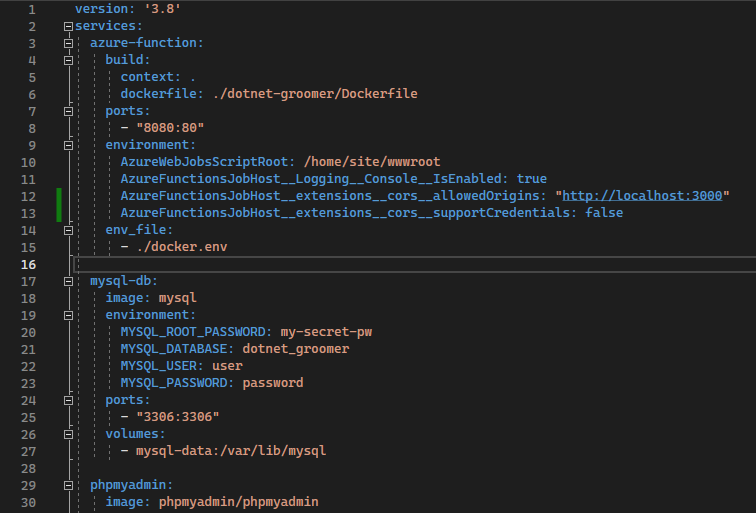This screenshot has width=756, height=513.
Task: Place cursor on empty line 16
Action: (415, 264)
